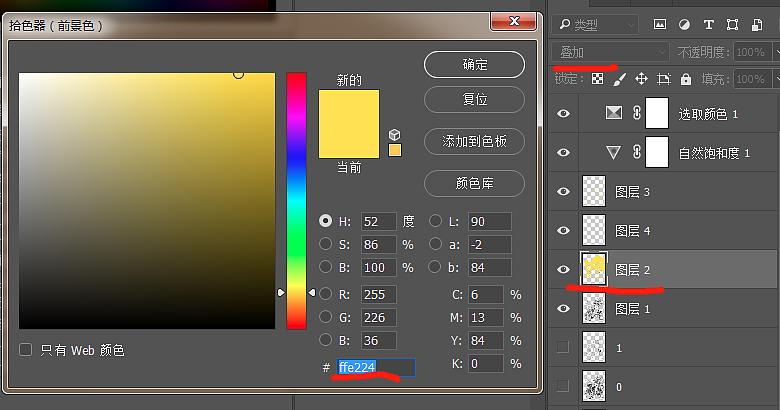The height and width of the screenshot is (410, 780).
Task: Open the 类型 layer filter dropdown
Action: coord(596,24)
